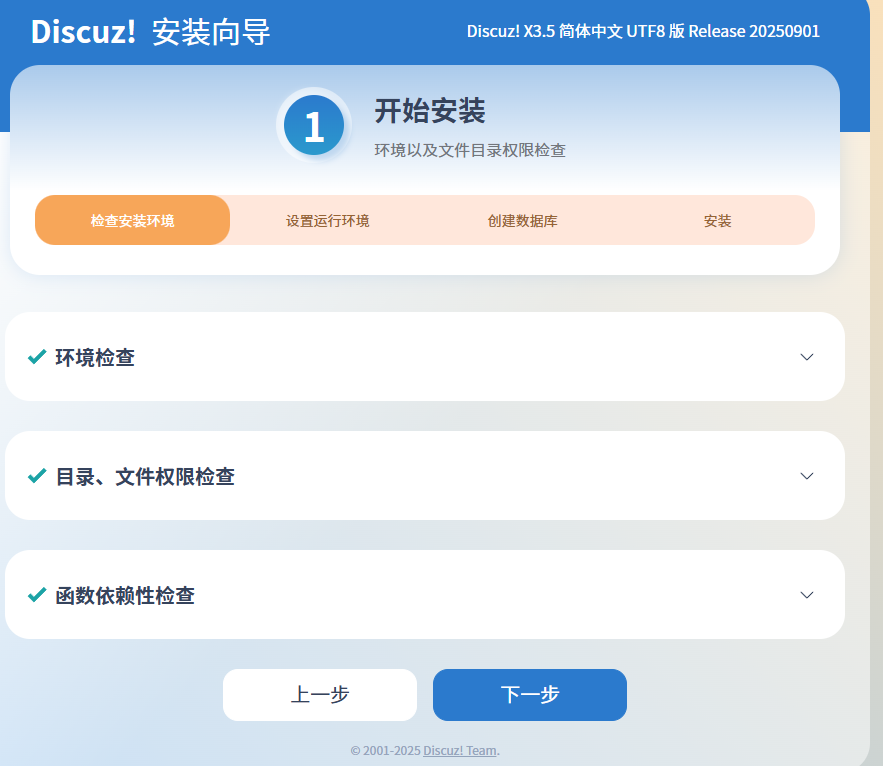Click the 环境检查 section title
The width and height of the screenshot is (883, 766).
tap(95, 358)
